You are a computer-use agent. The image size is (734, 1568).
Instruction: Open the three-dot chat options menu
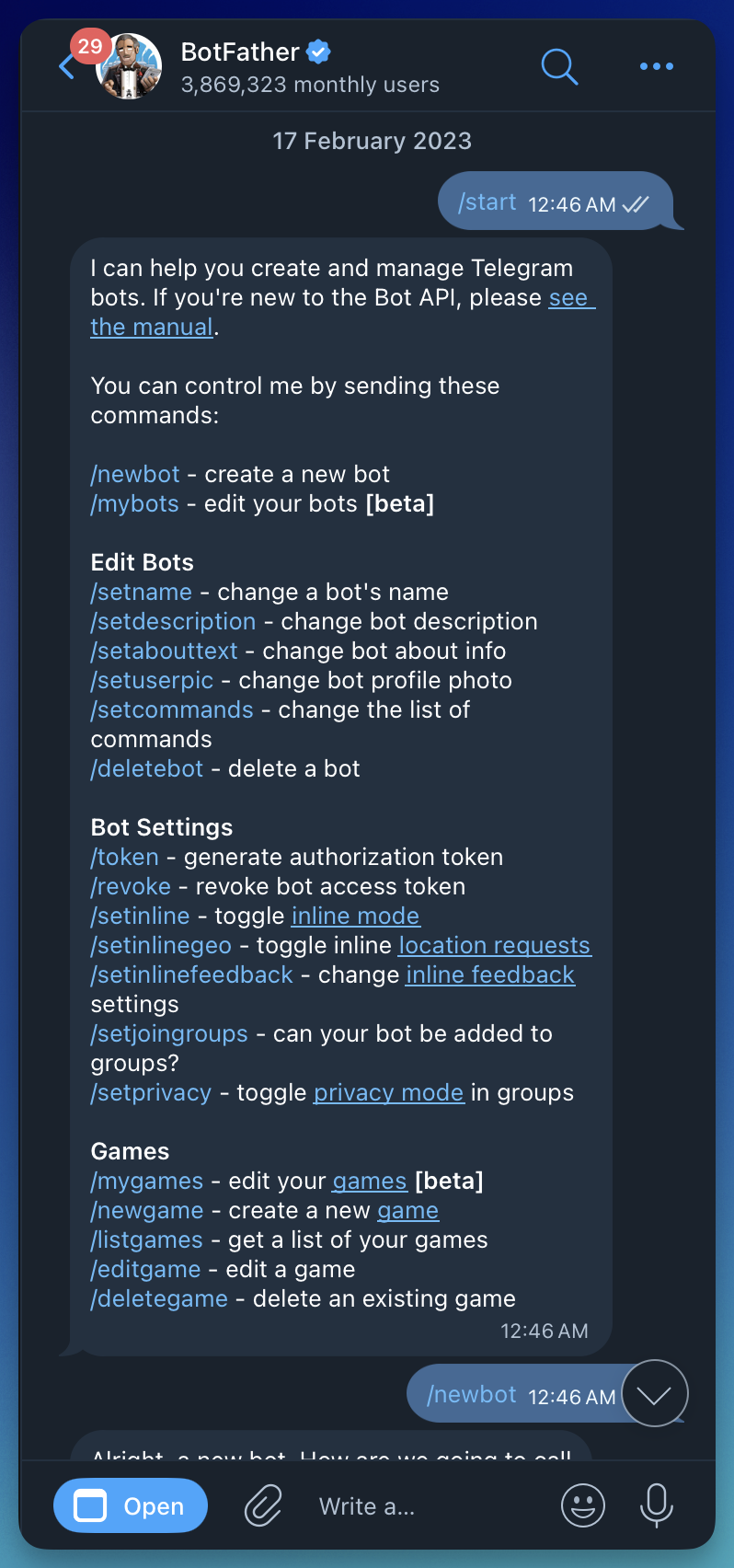656,65
